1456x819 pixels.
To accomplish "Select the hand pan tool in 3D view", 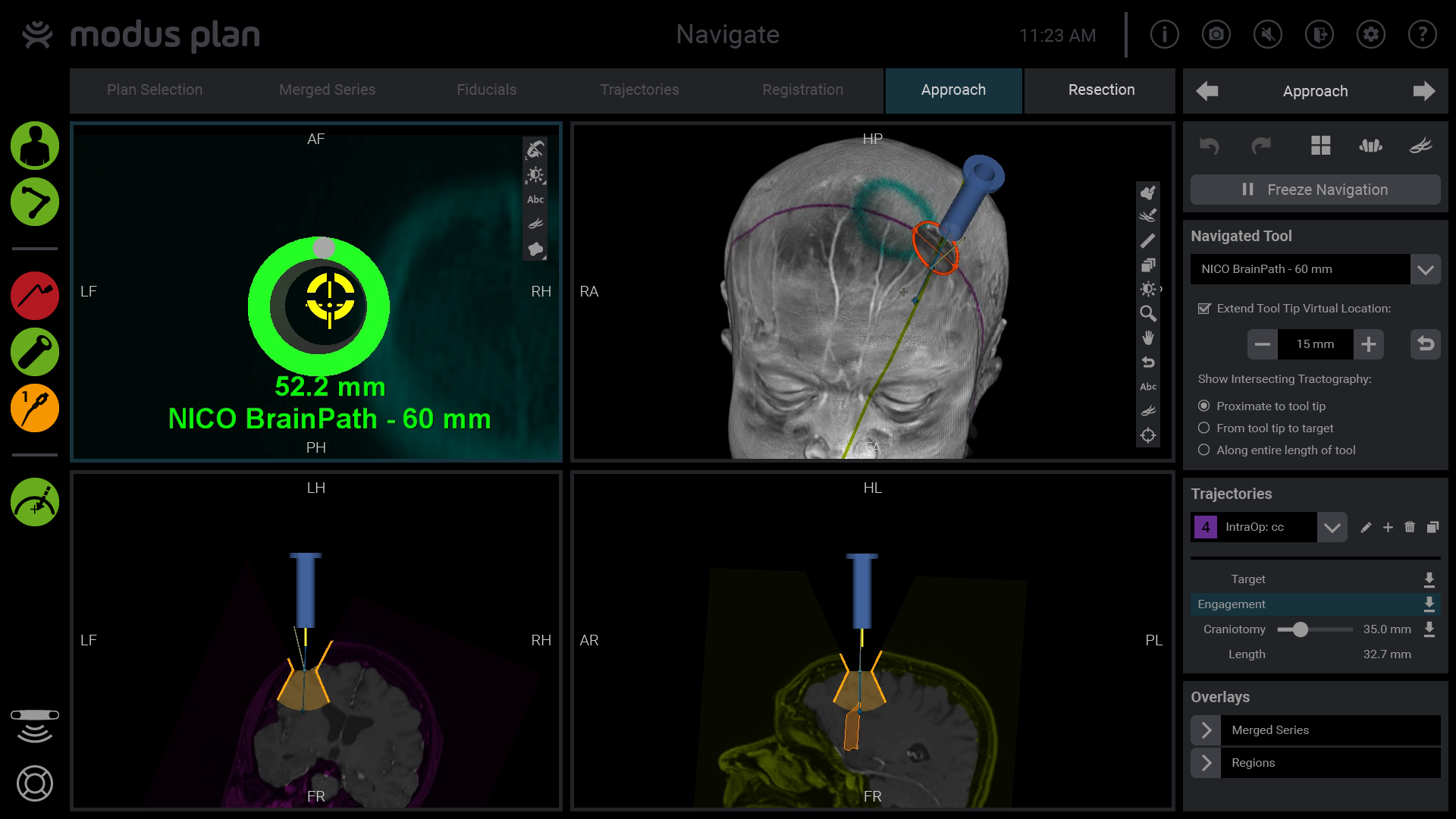I will tap(1148, 338).
